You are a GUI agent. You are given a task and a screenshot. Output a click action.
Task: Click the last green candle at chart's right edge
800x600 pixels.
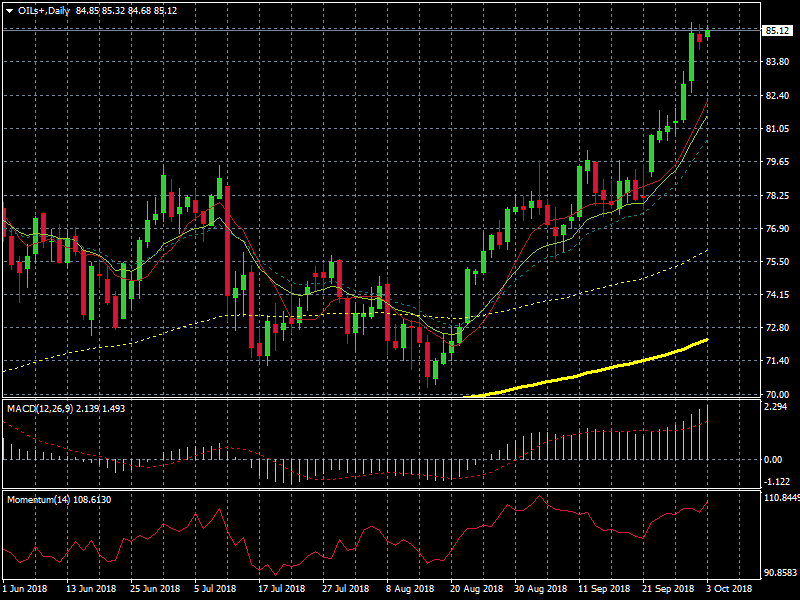point(708,33)
